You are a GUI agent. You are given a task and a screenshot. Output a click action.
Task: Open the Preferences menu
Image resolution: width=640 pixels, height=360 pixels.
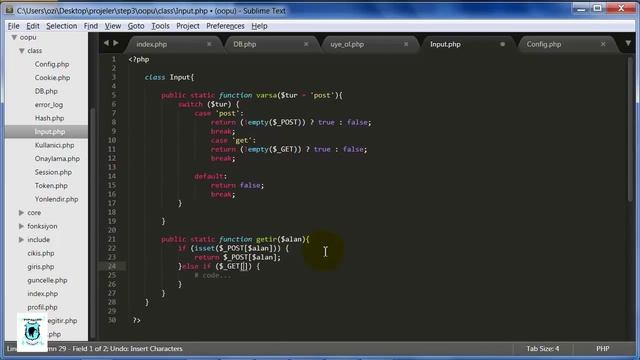click(x=225, y=26)
